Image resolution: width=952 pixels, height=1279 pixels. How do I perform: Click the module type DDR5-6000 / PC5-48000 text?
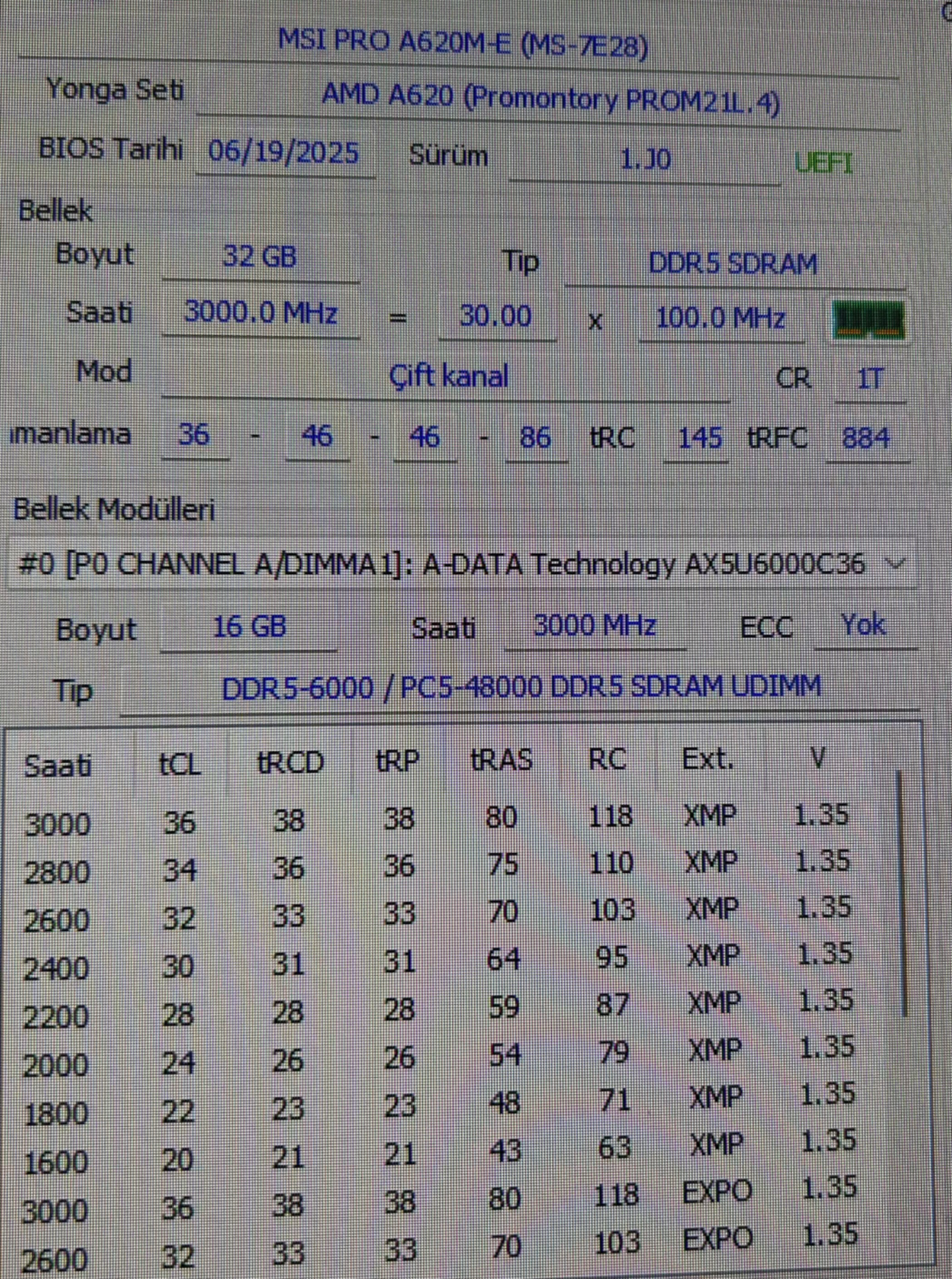[x=522, y=687]
